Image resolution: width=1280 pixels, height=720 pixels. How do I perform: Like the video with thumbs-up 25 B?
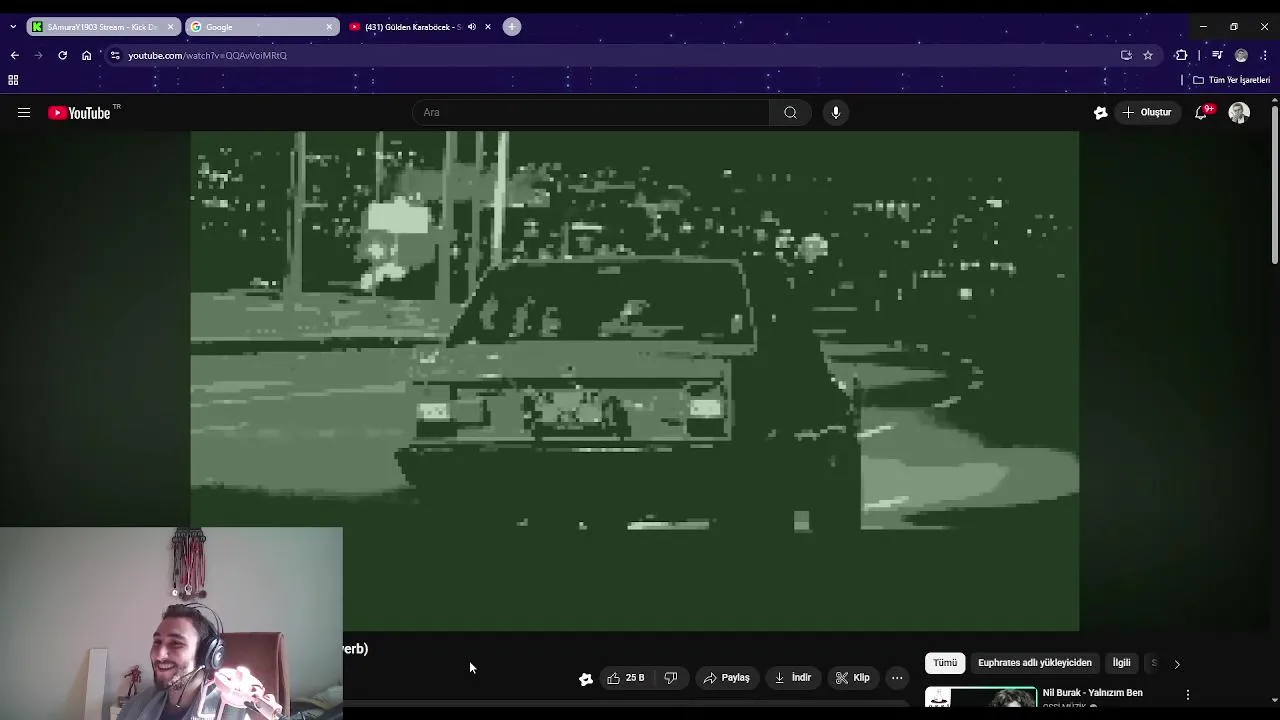(x=625, y=678)
